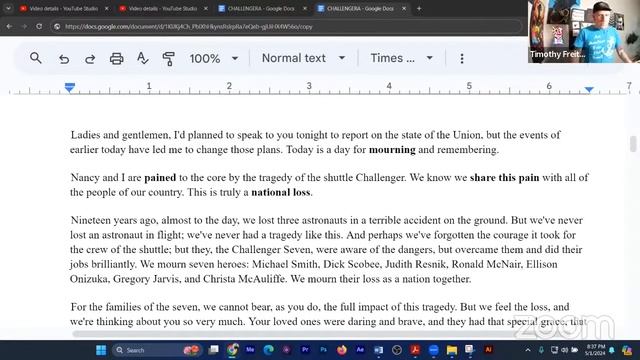The height and width of the screenshot is (360, 640).
Task: Click the microphone icon in system tray
Action: 541,350
